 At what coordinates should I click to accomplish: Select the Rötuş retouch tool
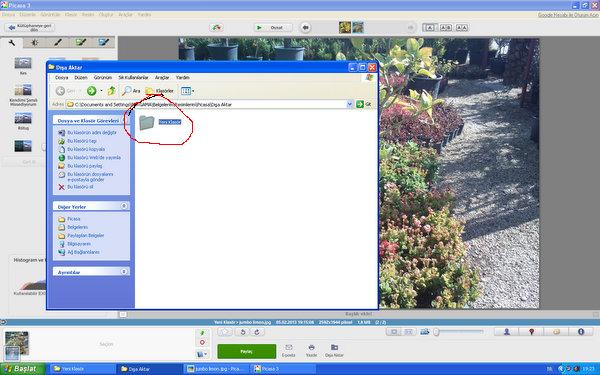(x=23, y=118)
